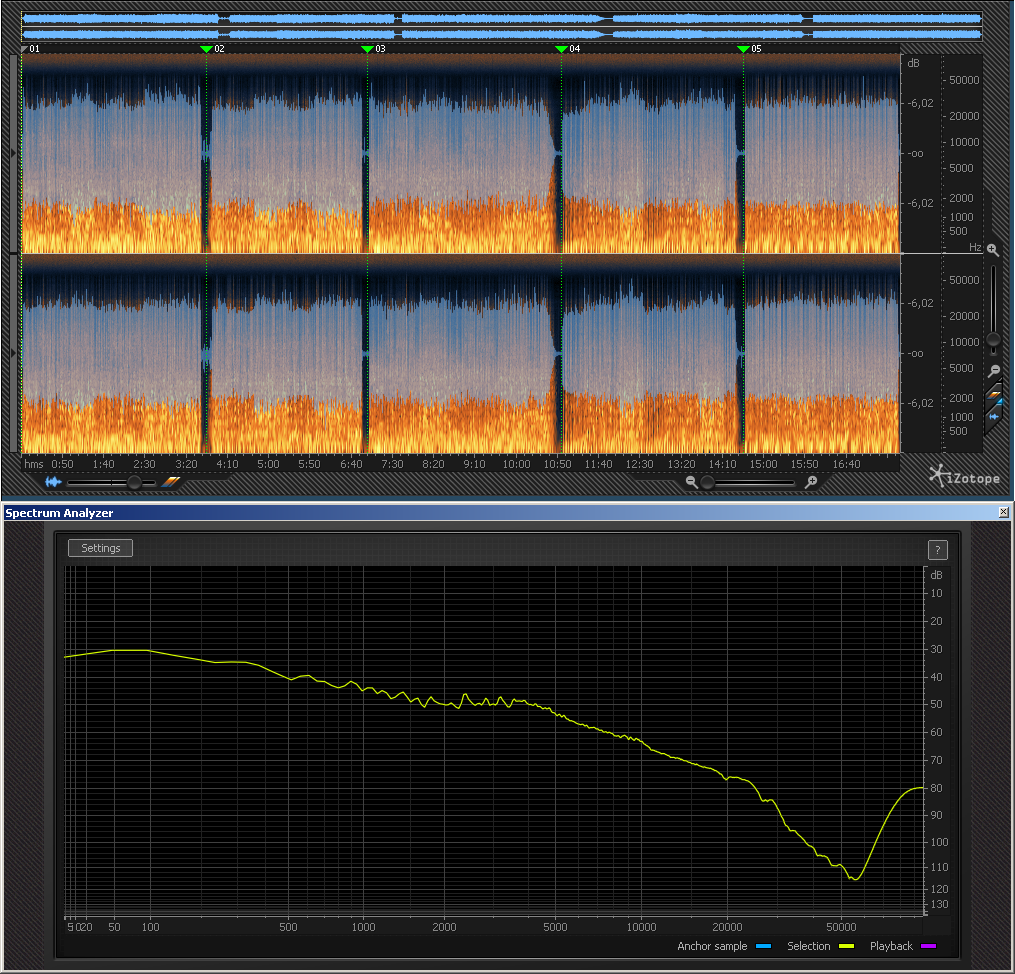Click the horizontal zoom slider track
1015x974 pixels.
750,482
